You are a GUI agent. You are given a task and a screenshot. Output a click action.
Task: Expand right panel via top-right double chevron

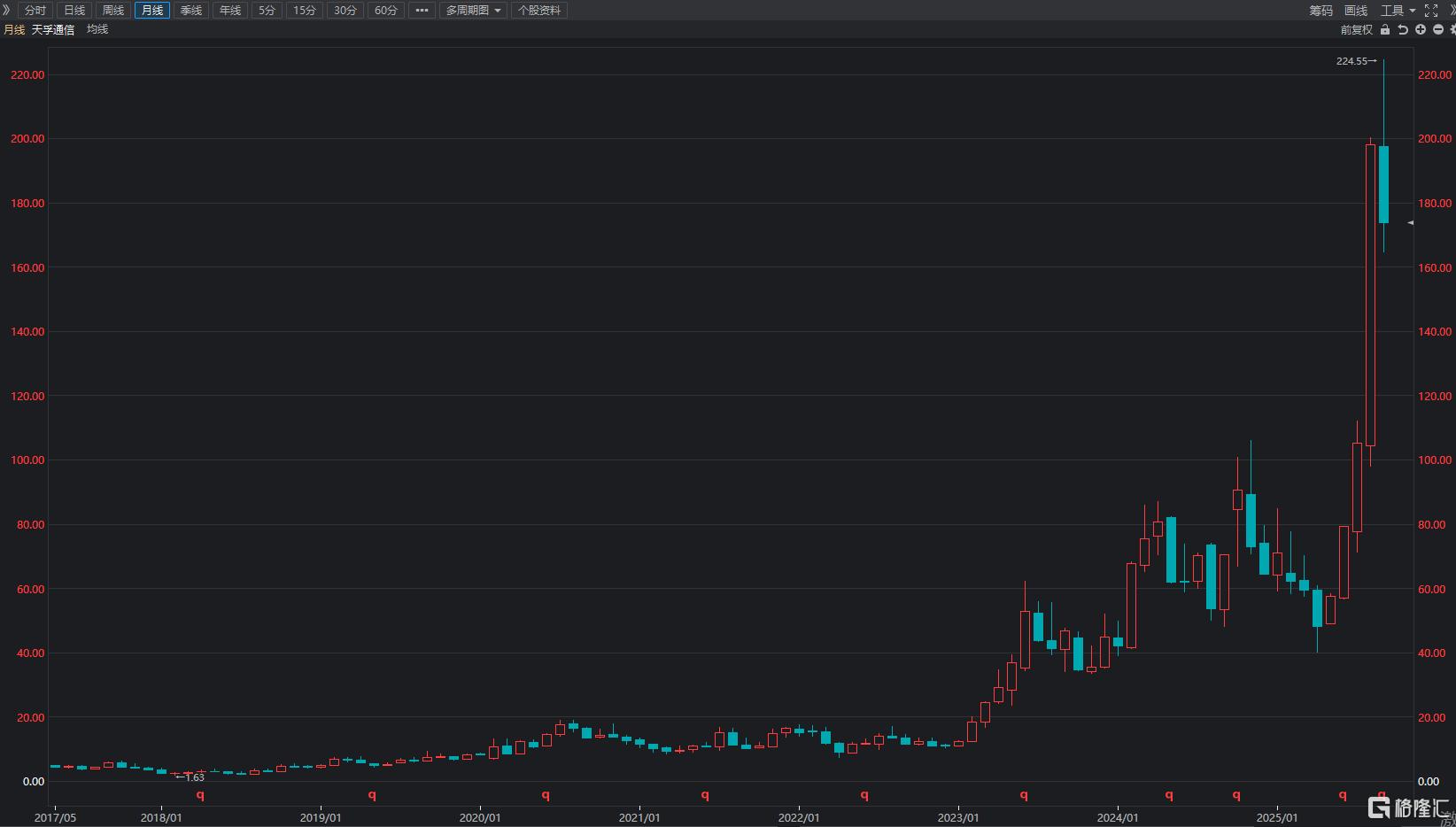(1451, 11)
